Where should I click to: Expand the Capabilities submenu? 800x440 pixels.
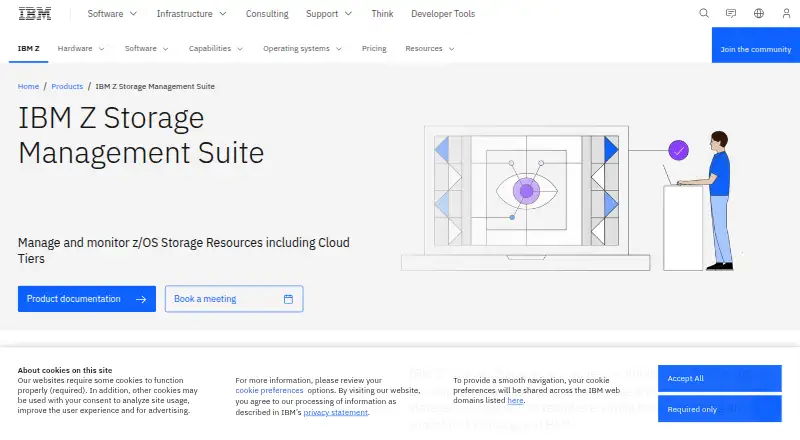pyautogui.click(x=215, y=48)
